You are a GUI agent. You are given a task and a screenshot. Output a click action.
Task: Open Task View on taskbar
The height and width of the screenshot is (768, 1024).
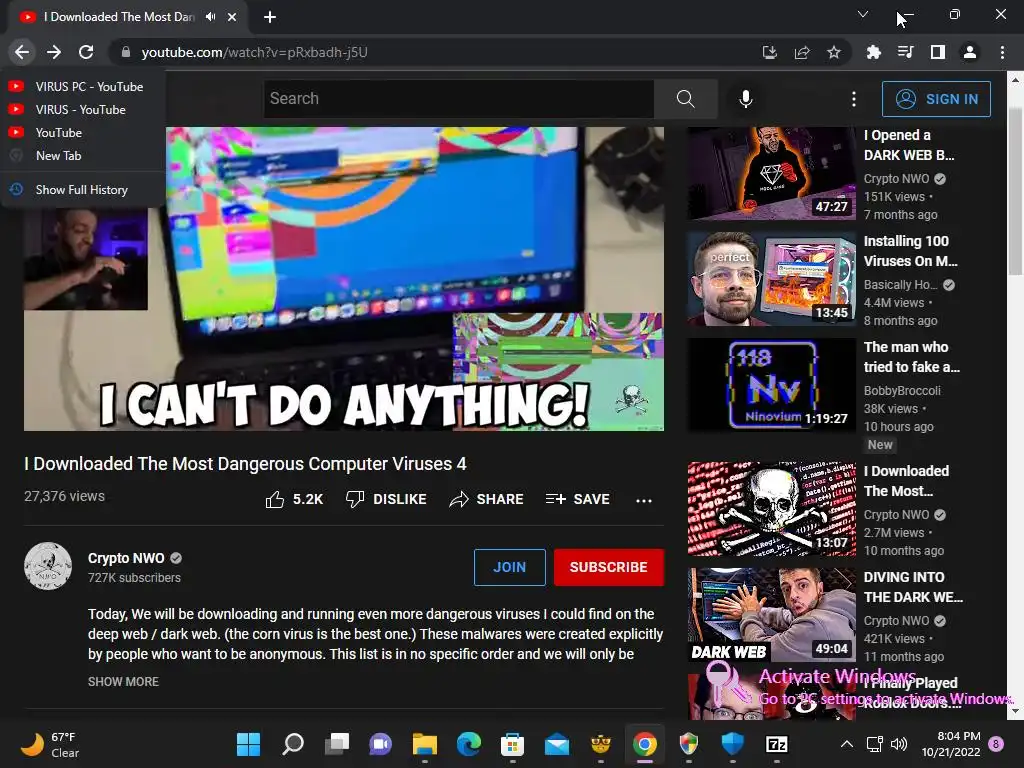[337, 744]
